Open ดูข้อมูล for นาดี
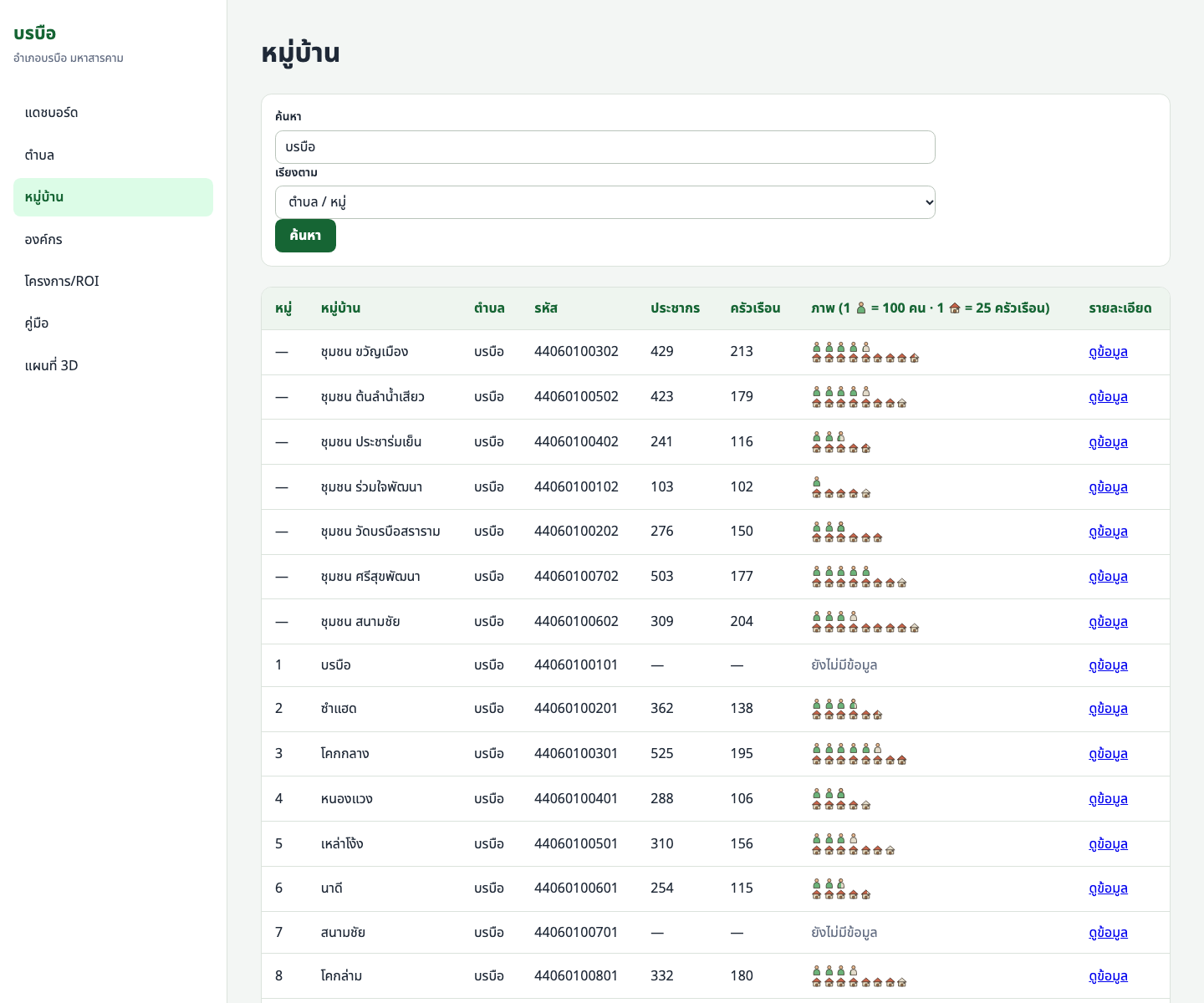This screenshot has height=1003, width=1204. 1108,888
